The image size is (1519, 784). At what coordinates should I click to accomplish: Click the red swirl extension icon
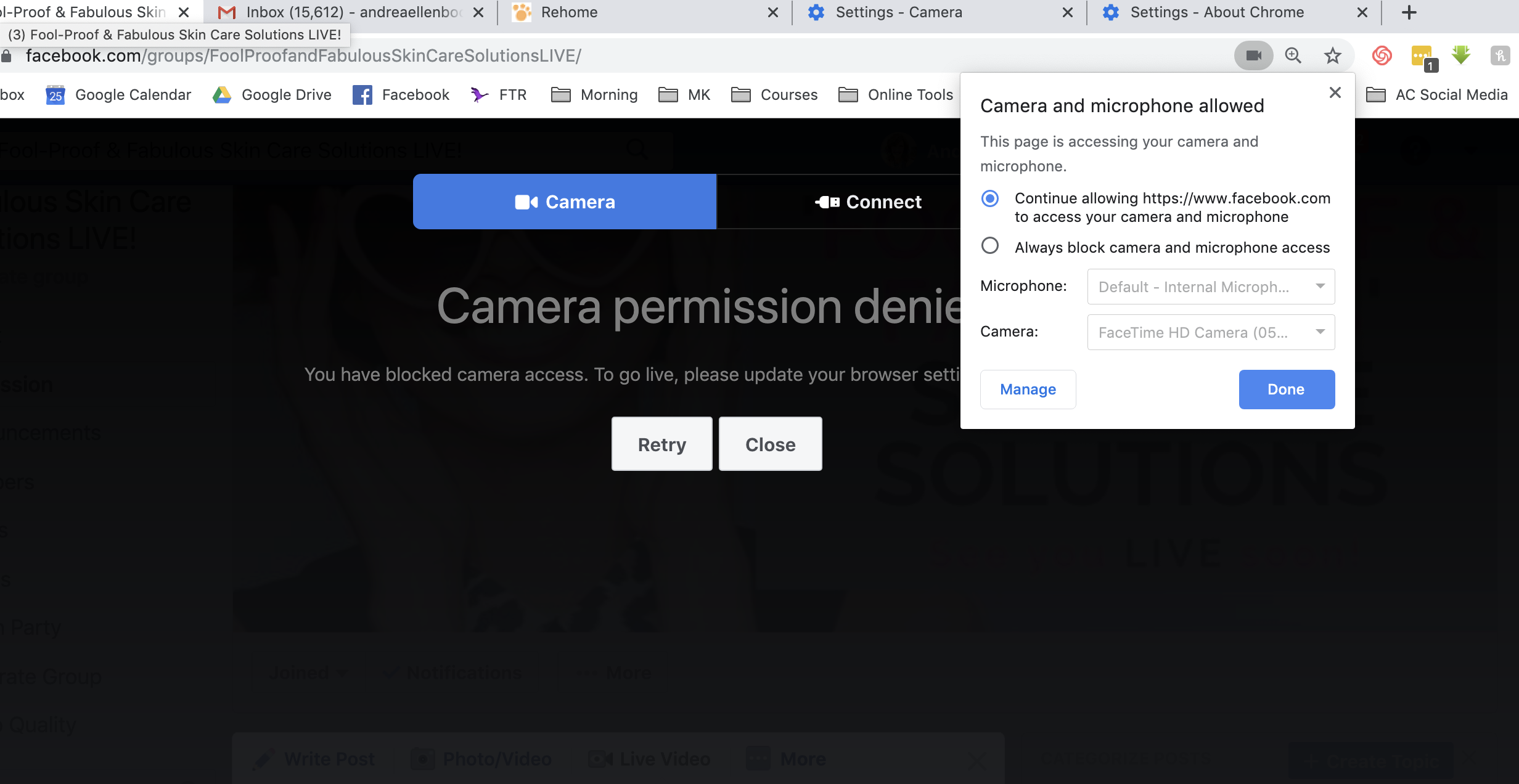point(1382,55)
